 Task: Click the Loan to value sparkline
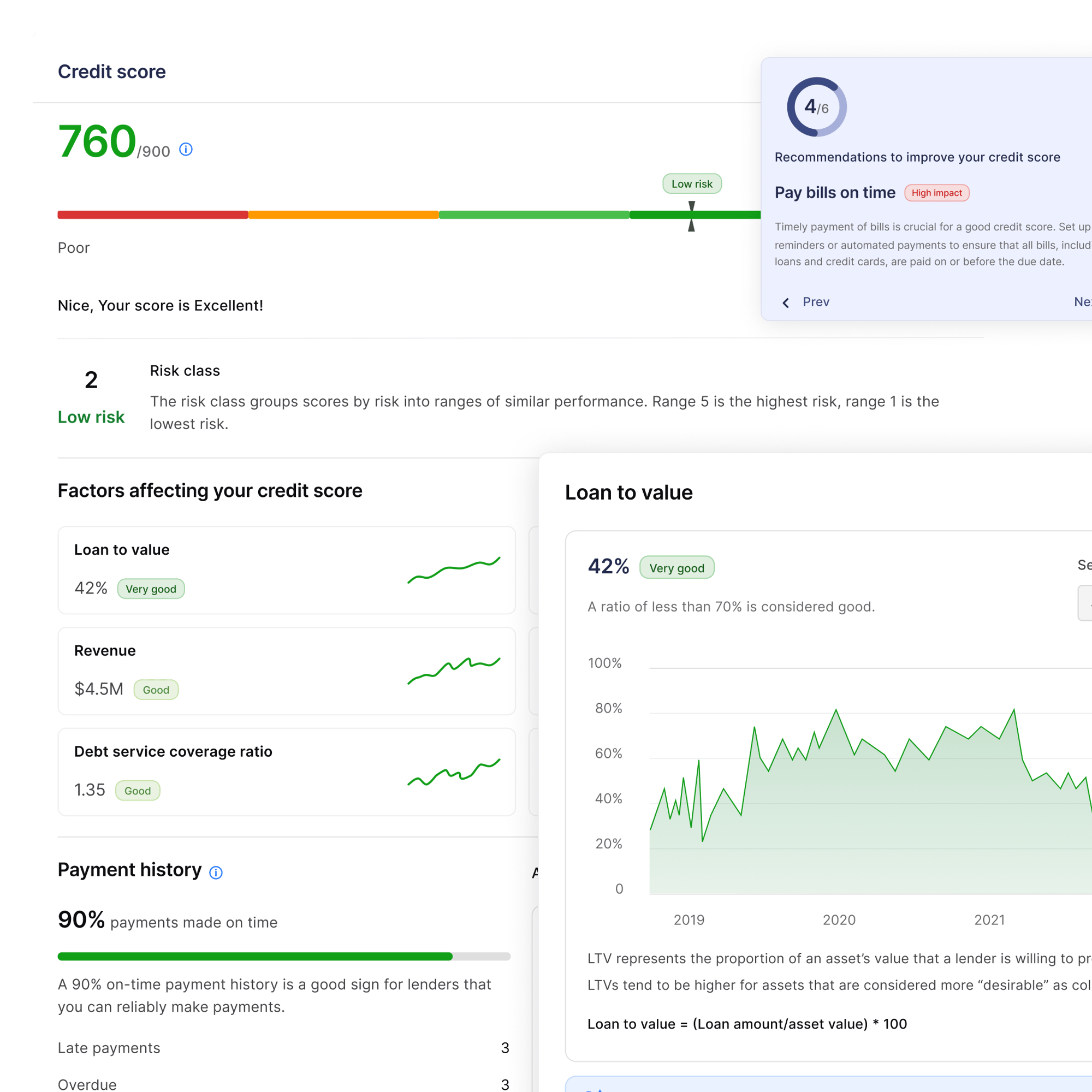coord(454,569)
